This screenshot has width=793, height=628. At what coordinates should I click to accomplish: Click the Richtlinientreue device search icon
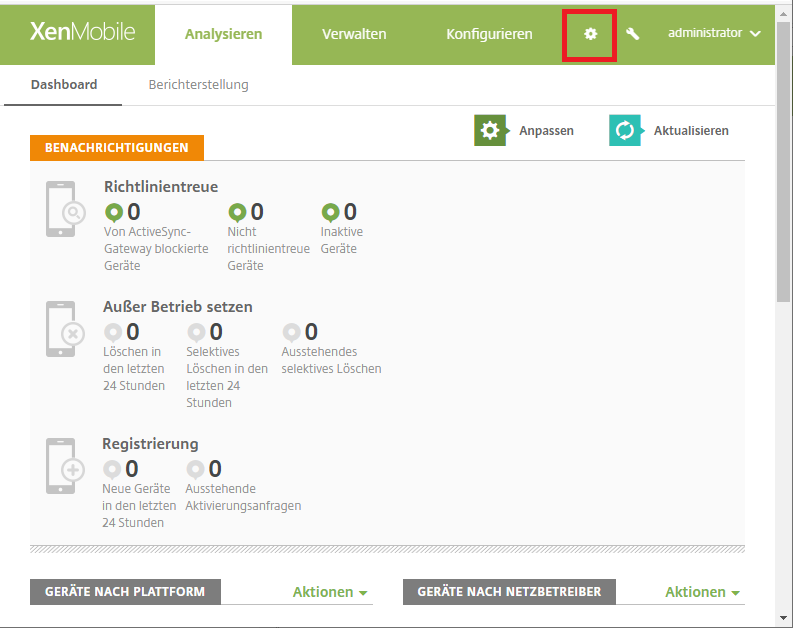[60, 209]
